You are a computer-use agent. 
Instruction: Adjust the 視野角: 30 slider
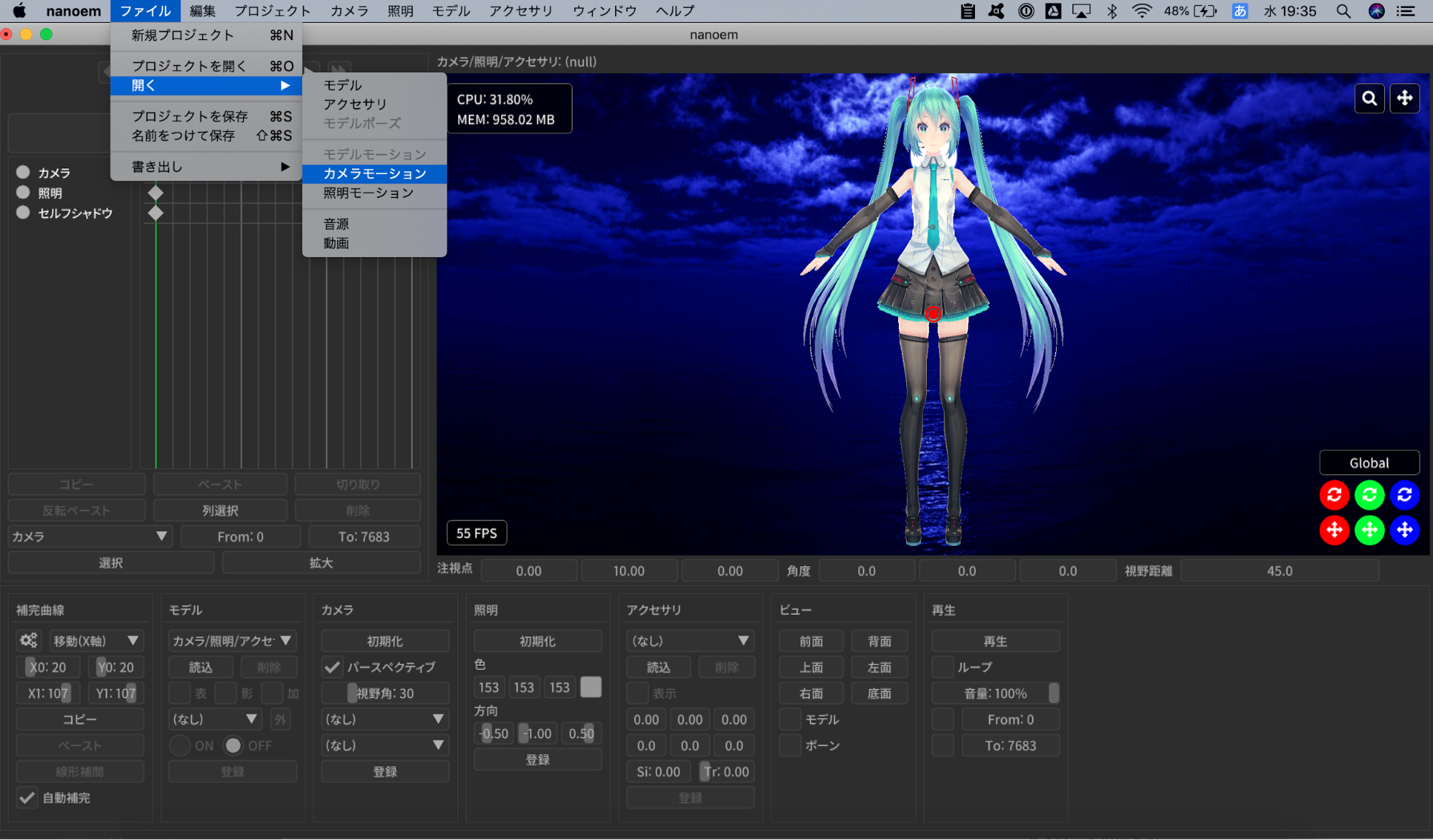click(385, 693)
